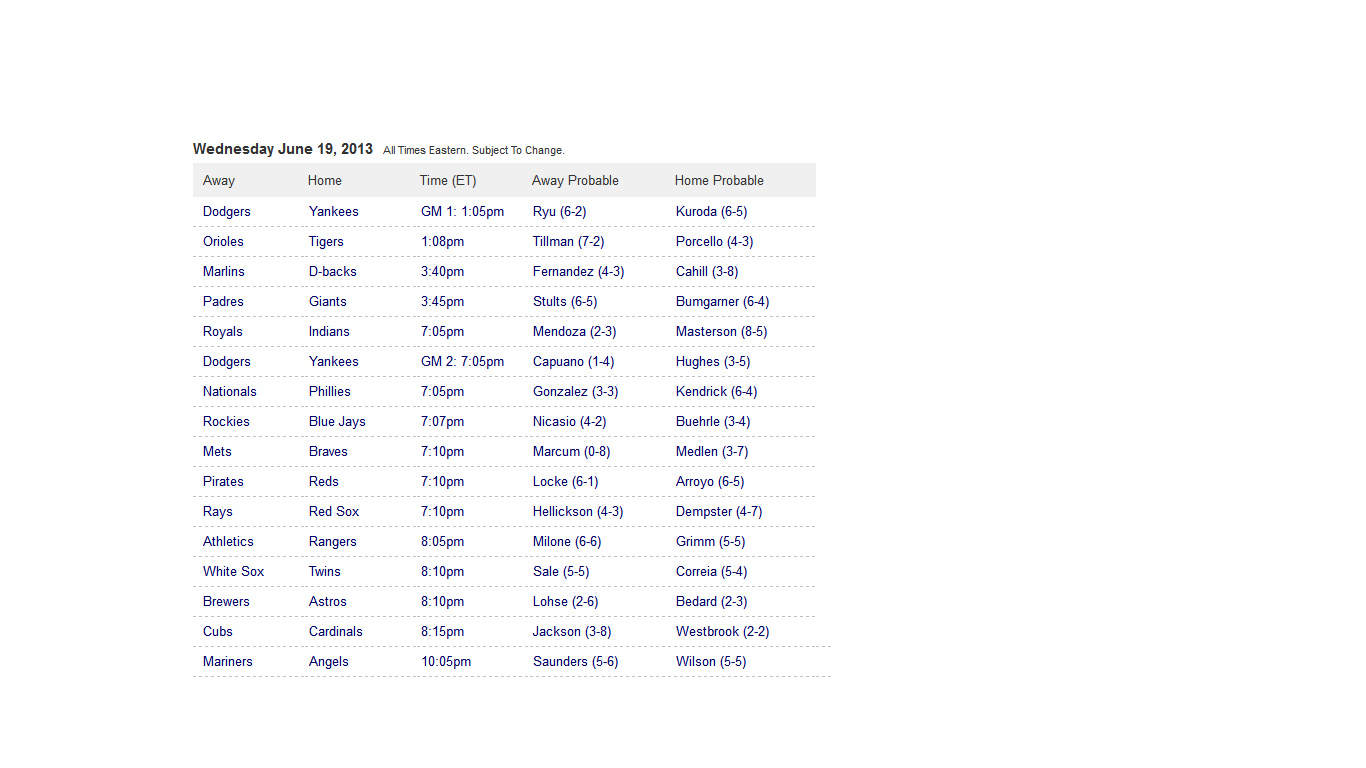
Task: Click the Athletics team link
Action: 228,541
